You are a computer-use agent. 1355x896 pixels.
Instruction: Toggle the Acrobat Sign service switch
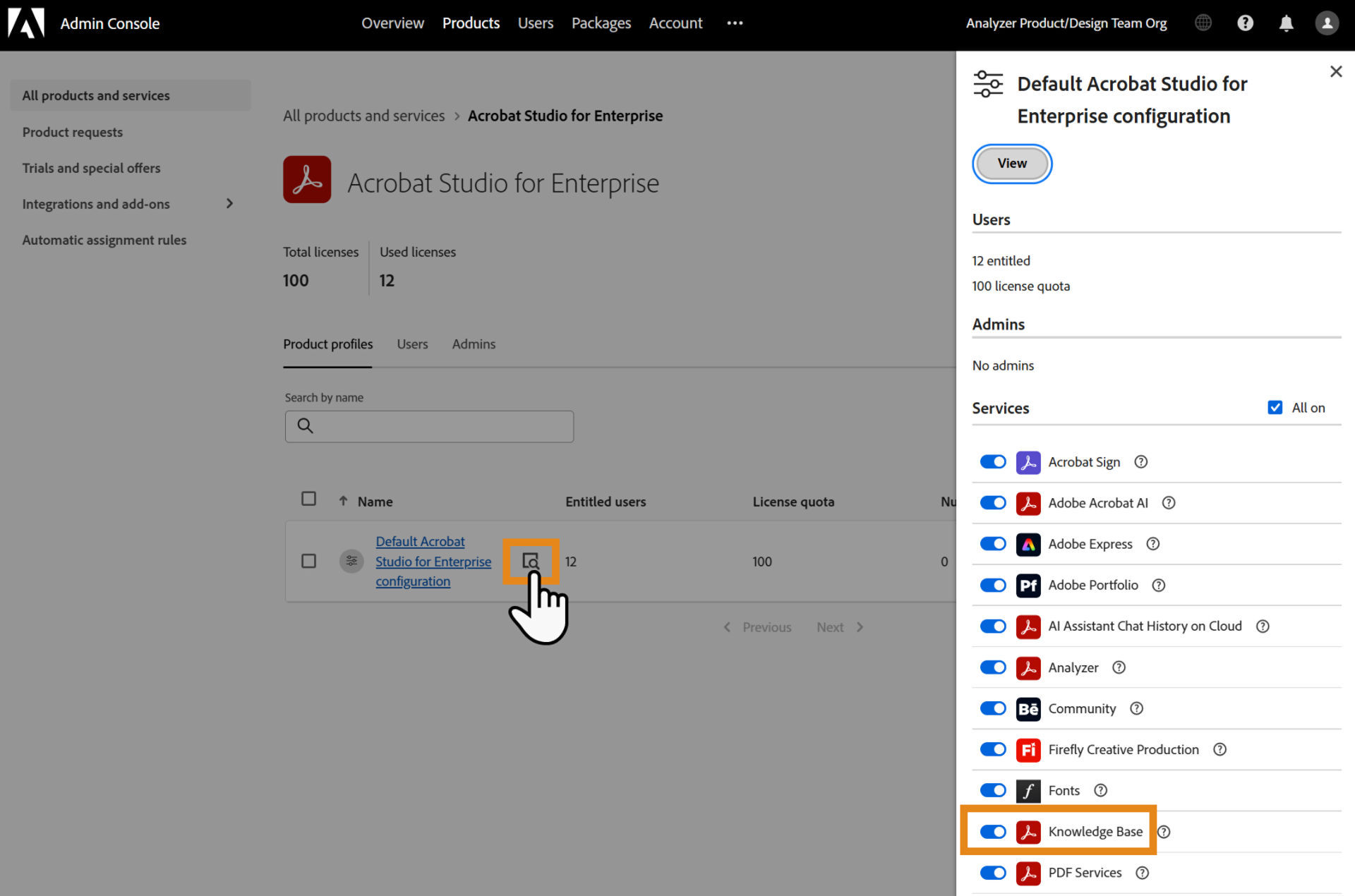993,461
